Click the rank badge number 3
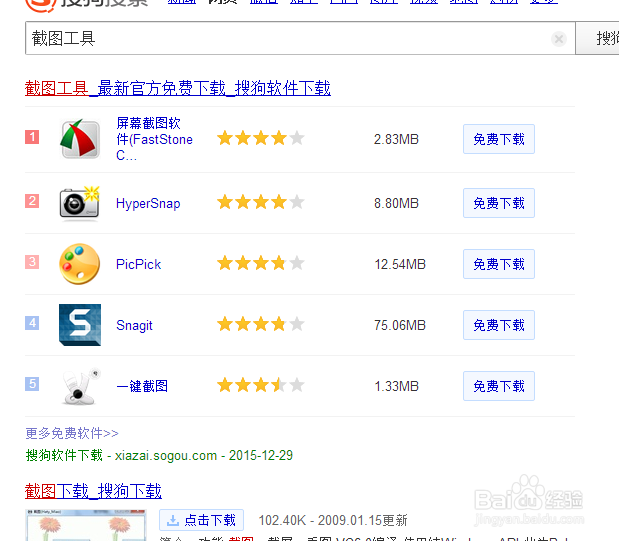619x541 pixels. pyautogui.click(x=32, y=262)
